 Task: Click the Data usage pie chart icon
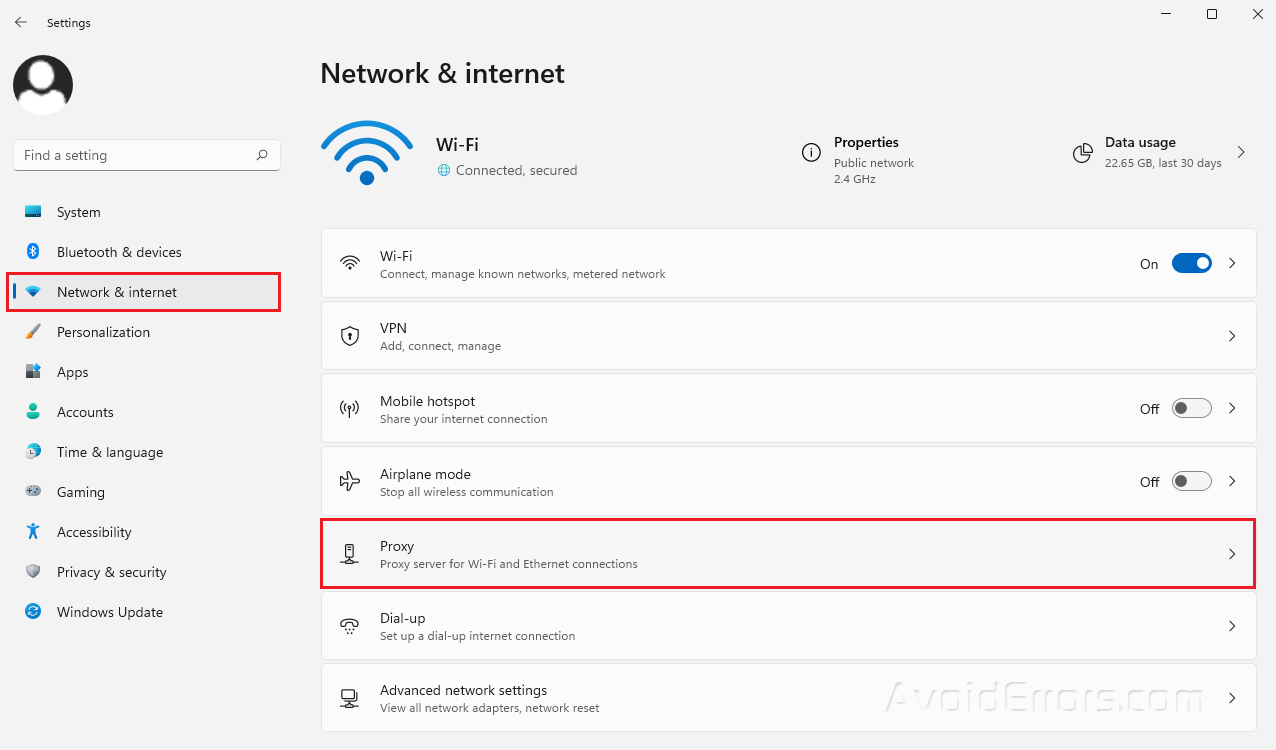(x=1083, y=153)
